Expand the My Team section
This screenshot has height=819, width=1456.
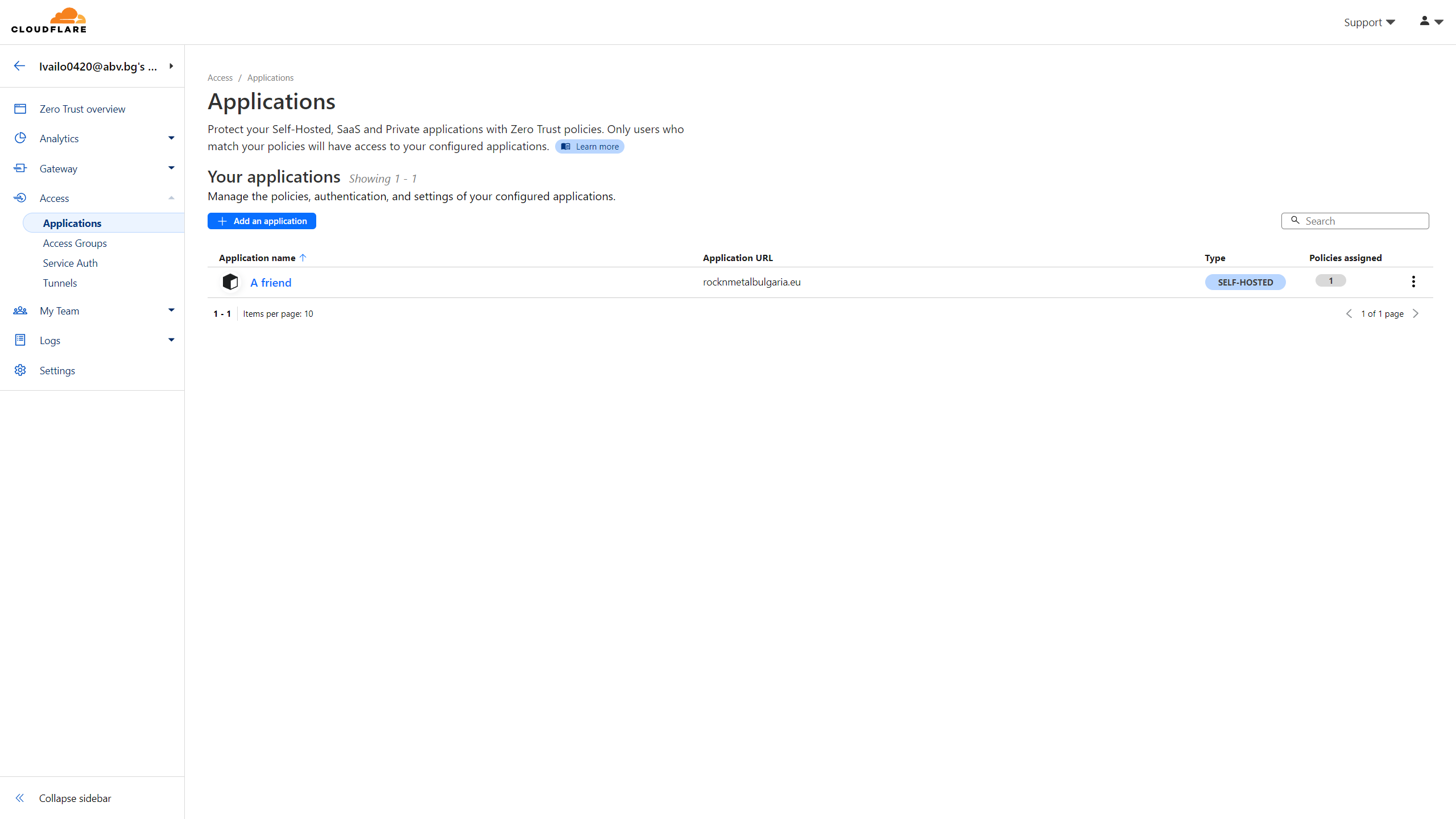pyautogui.click(x=171, y=311)
